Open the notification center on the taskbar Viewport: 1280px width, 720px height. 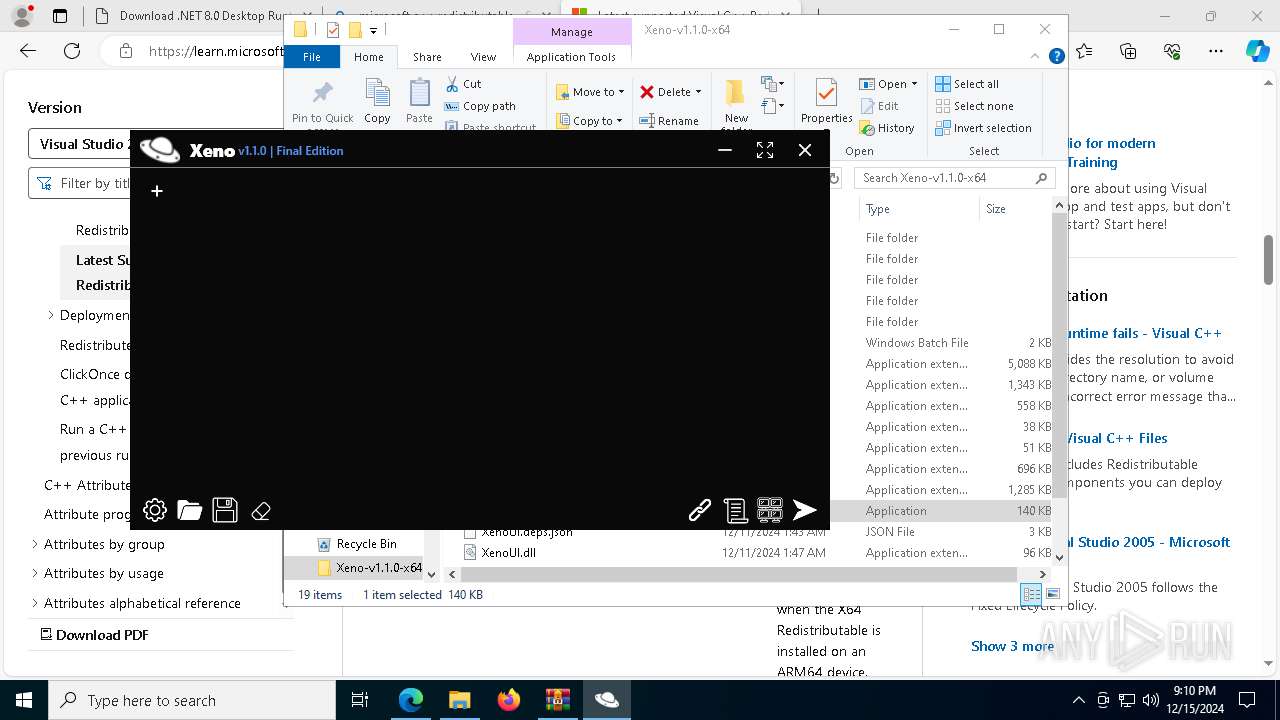[x=1247, y=700]
